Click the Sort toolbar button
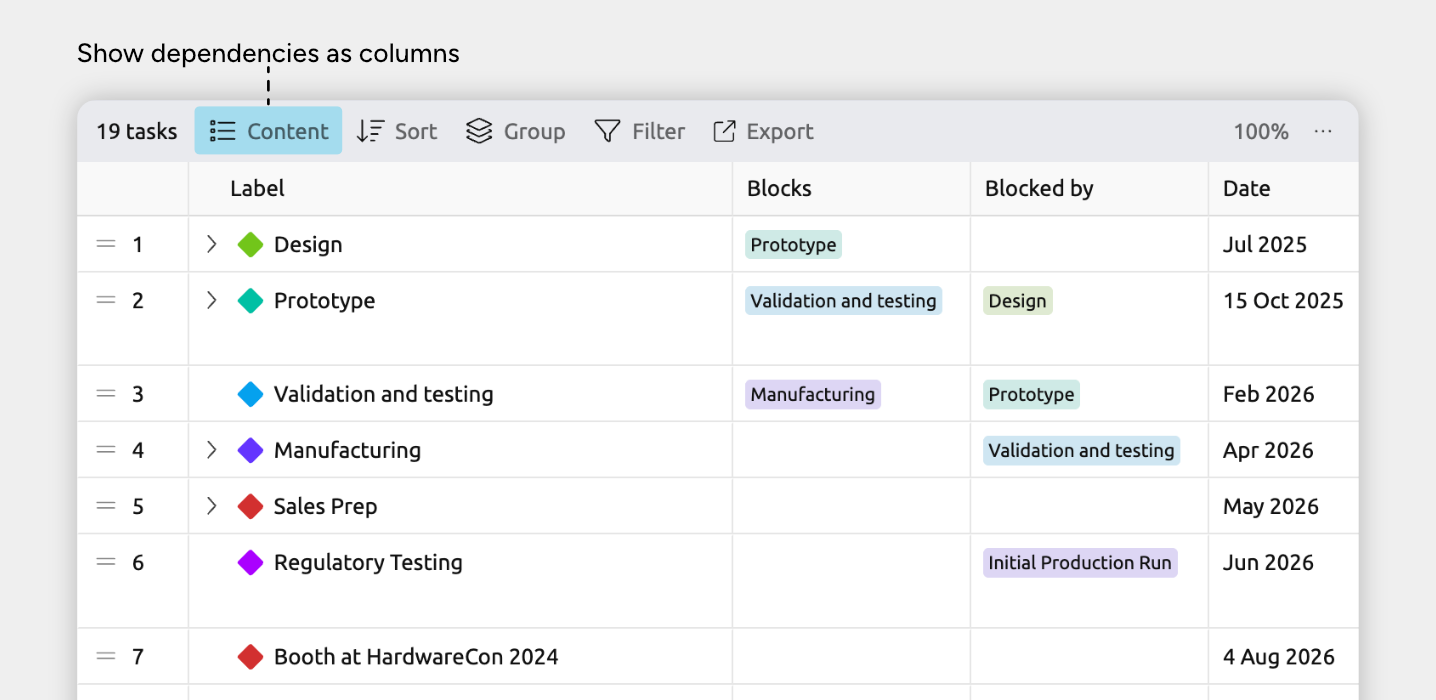The image size is (1436, 700). [397, 131]
